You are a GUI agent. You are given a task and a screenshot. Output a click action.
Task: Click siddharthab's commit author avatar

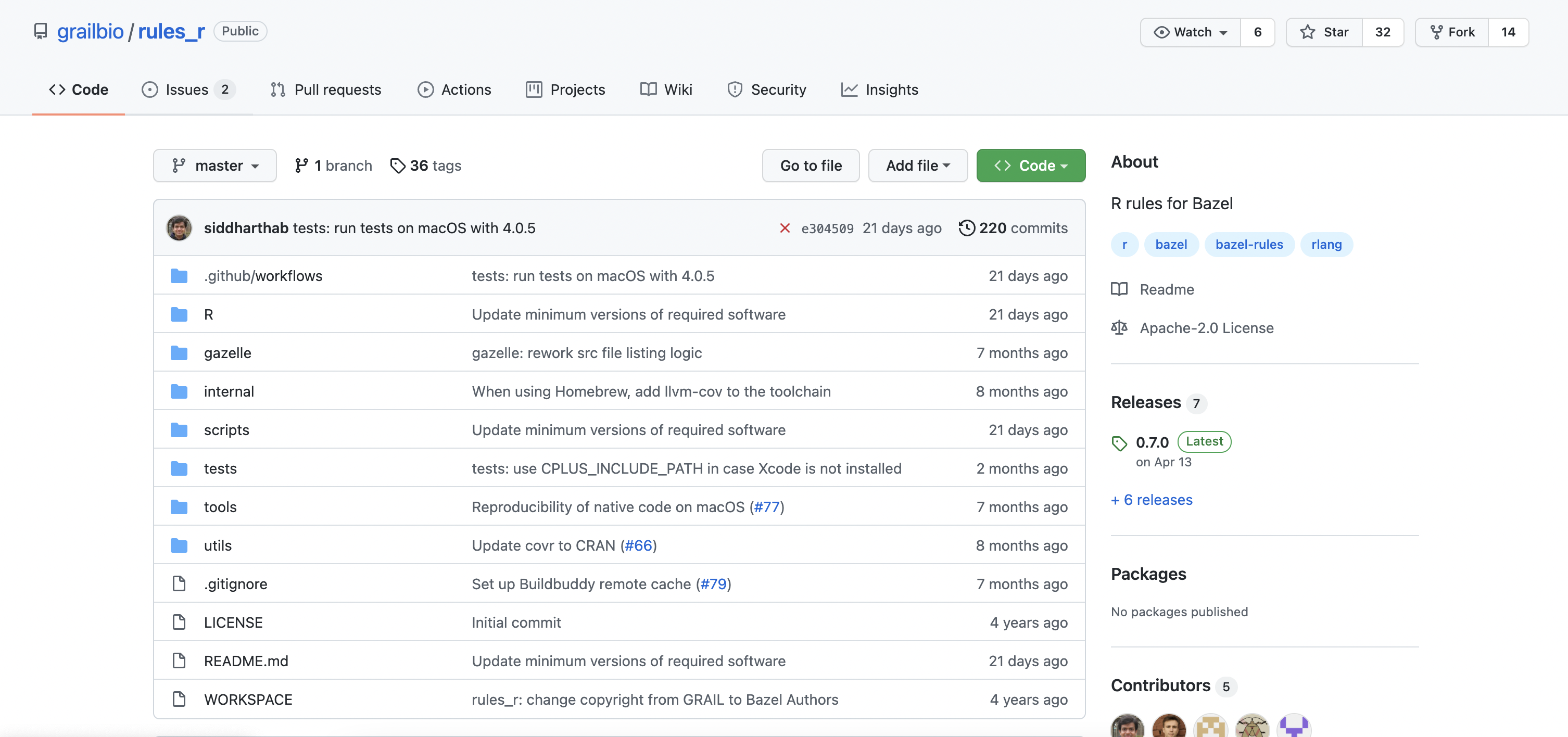tap(179, 227)
